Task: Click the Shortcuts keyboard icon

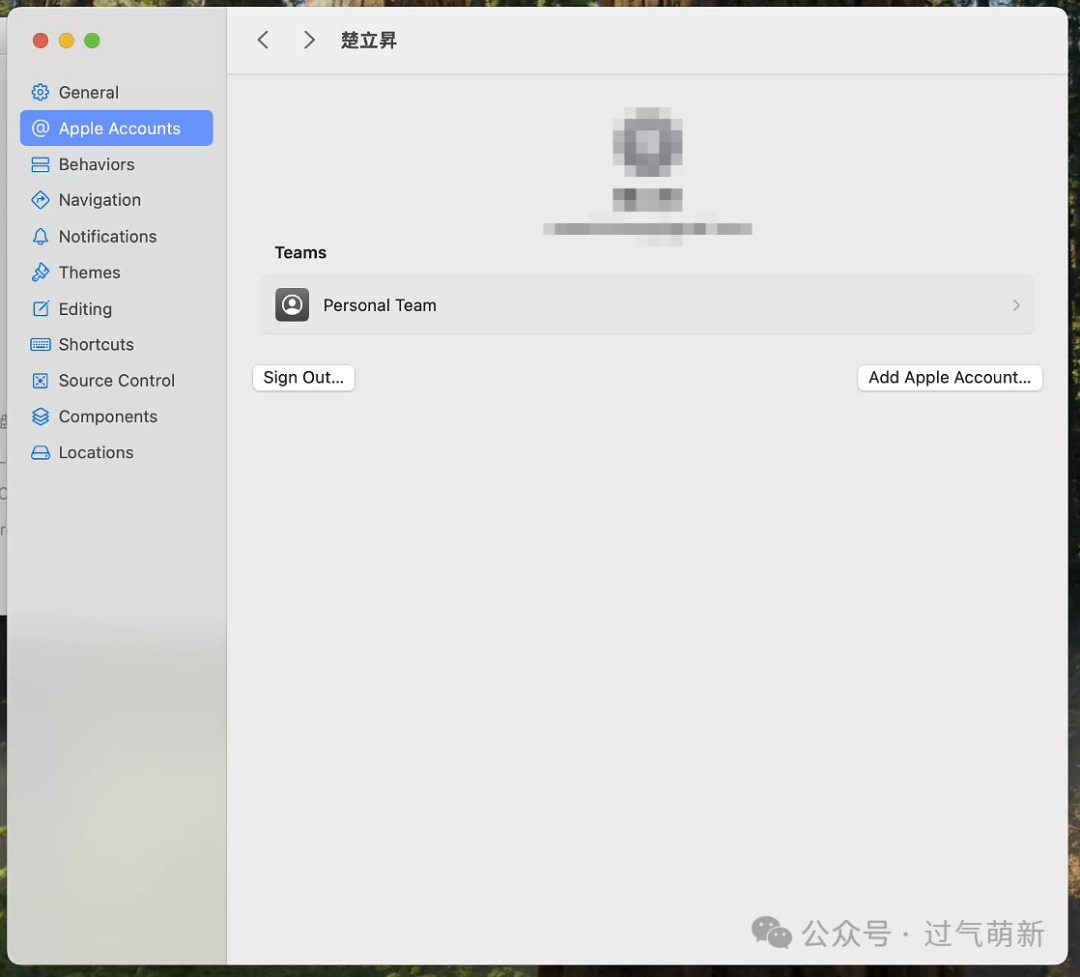Action: point(41,344)
